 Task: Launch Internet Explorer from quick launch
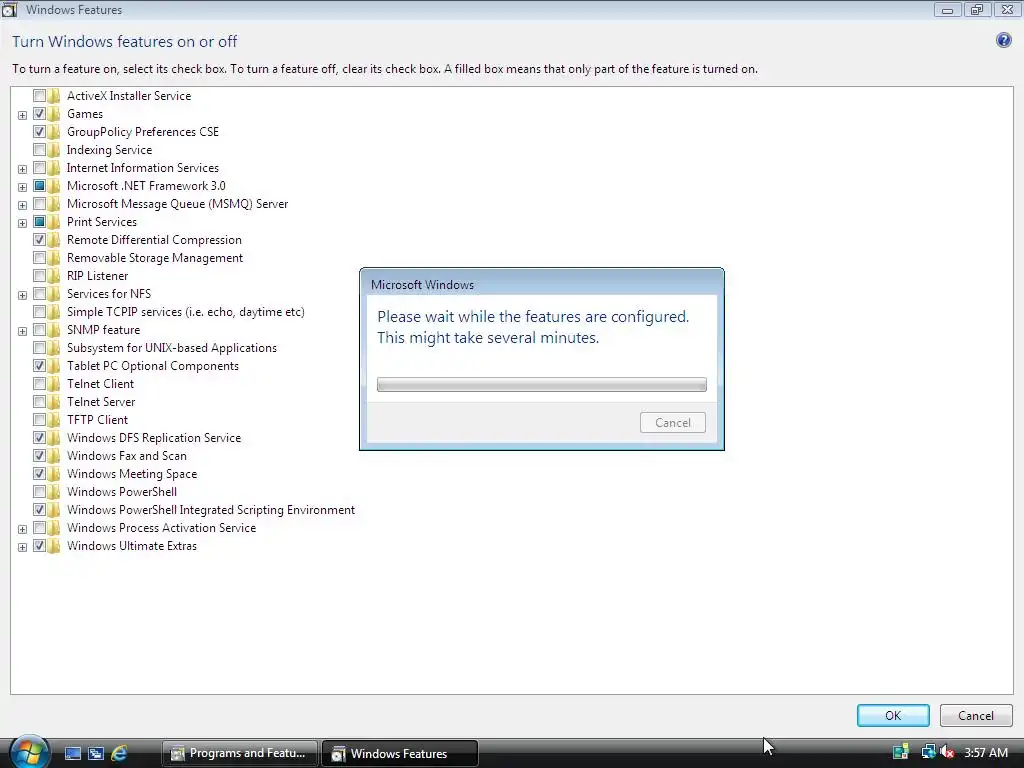point(119,753)
